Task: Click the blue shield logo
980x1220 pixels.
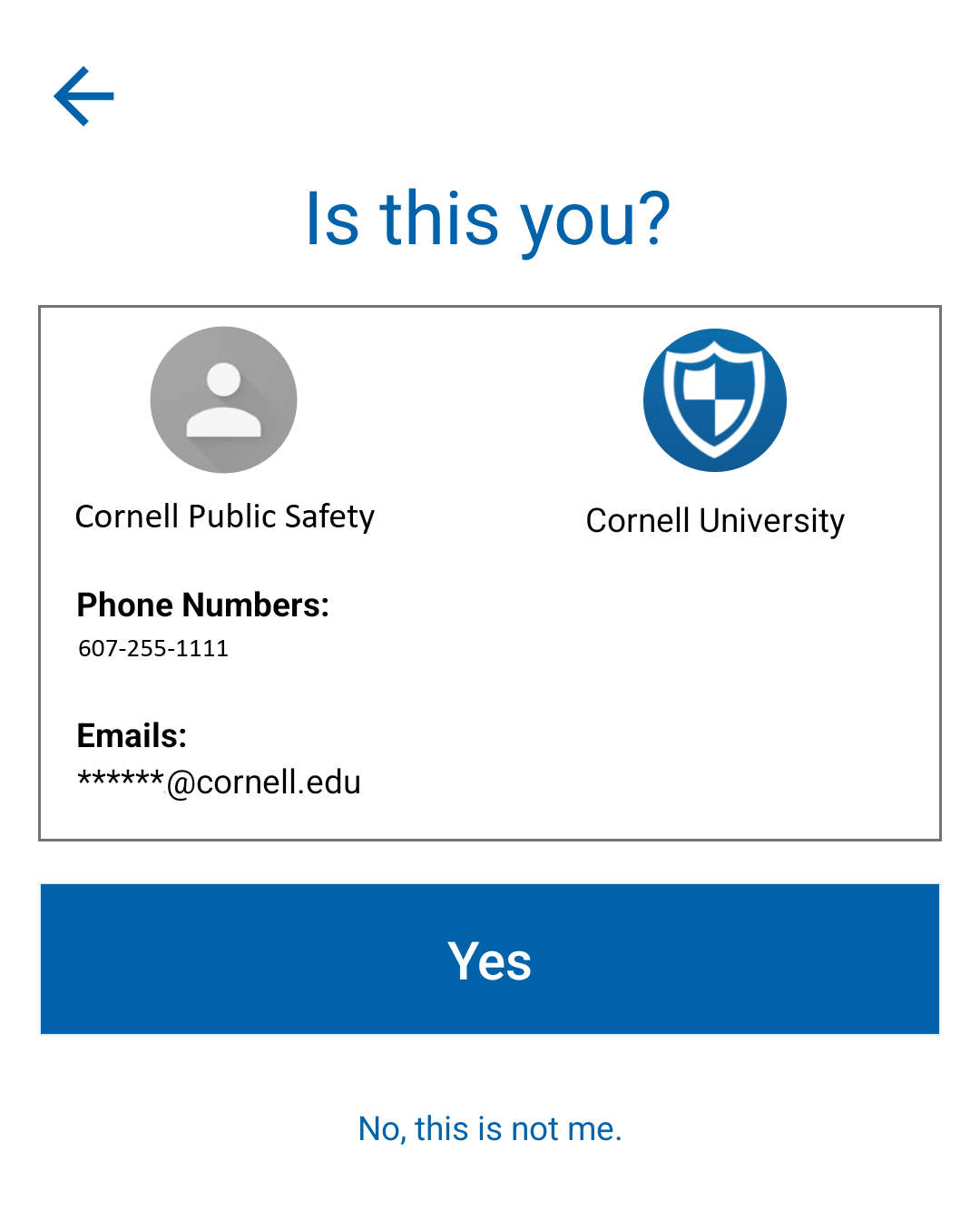Action: point(715,400)
